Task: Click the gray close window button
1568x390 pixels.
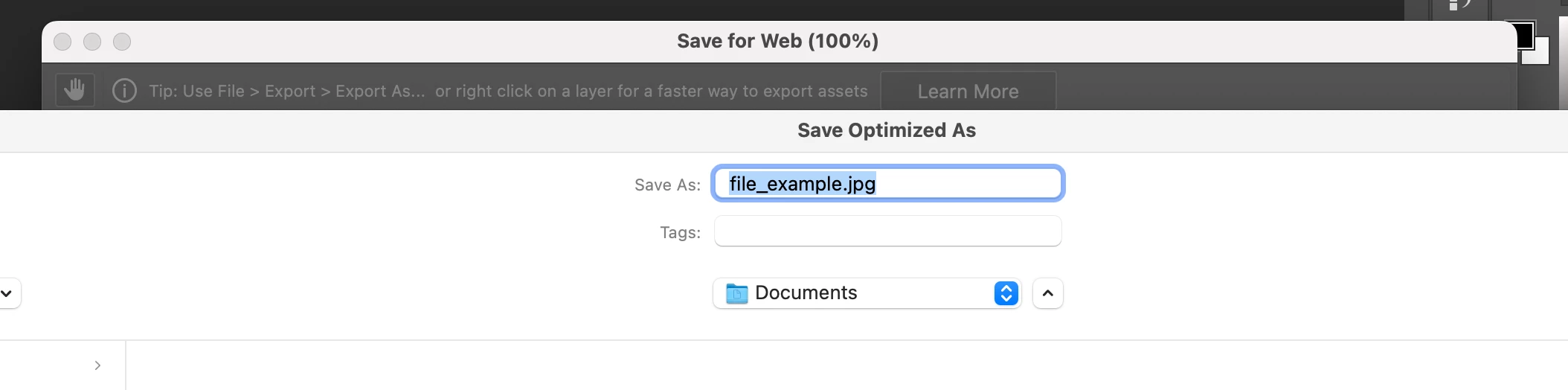Action: tap(62, 42)
